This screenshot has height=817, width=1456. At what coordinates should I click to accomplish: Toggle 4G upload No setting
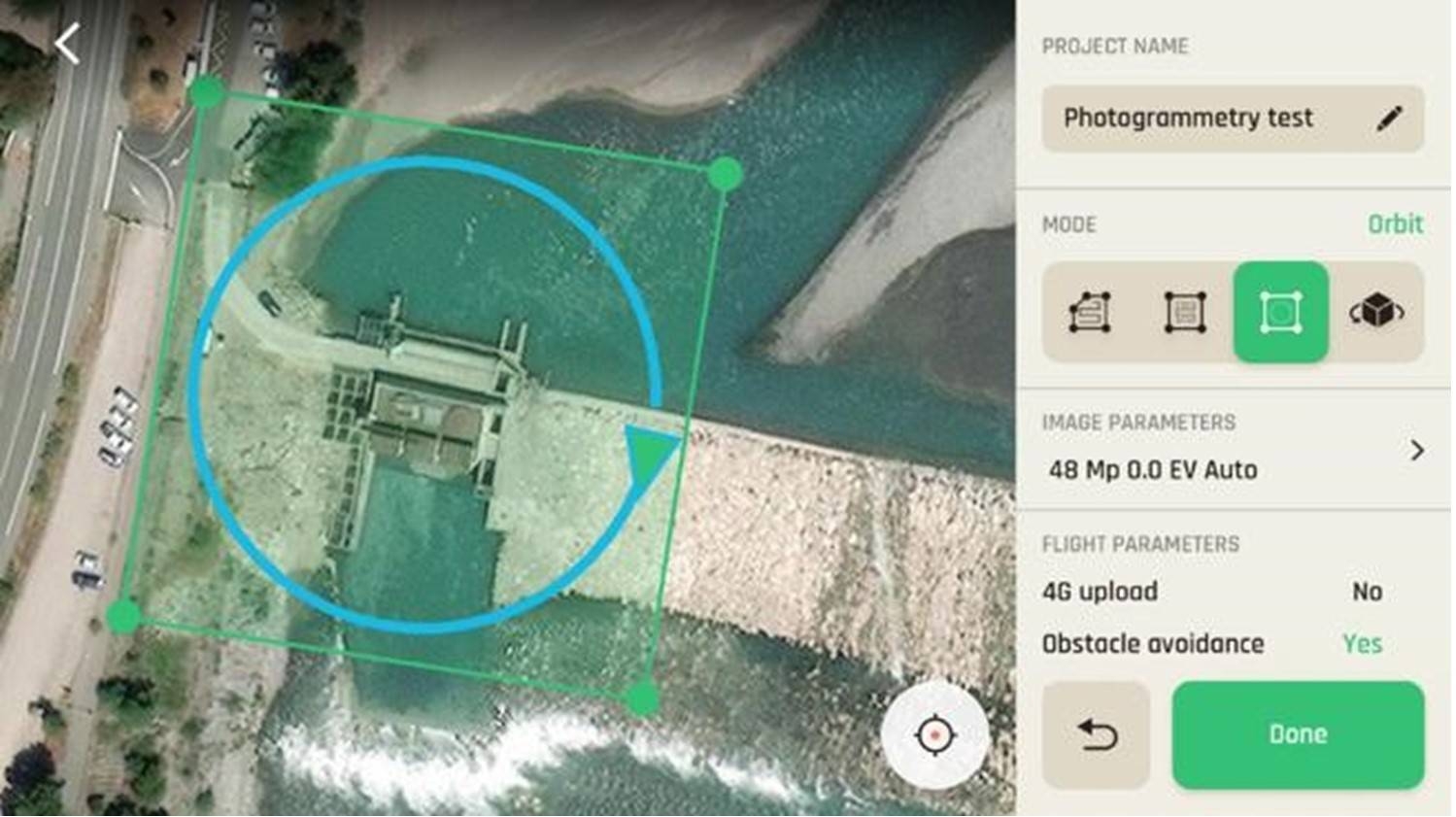point(1367,592)
